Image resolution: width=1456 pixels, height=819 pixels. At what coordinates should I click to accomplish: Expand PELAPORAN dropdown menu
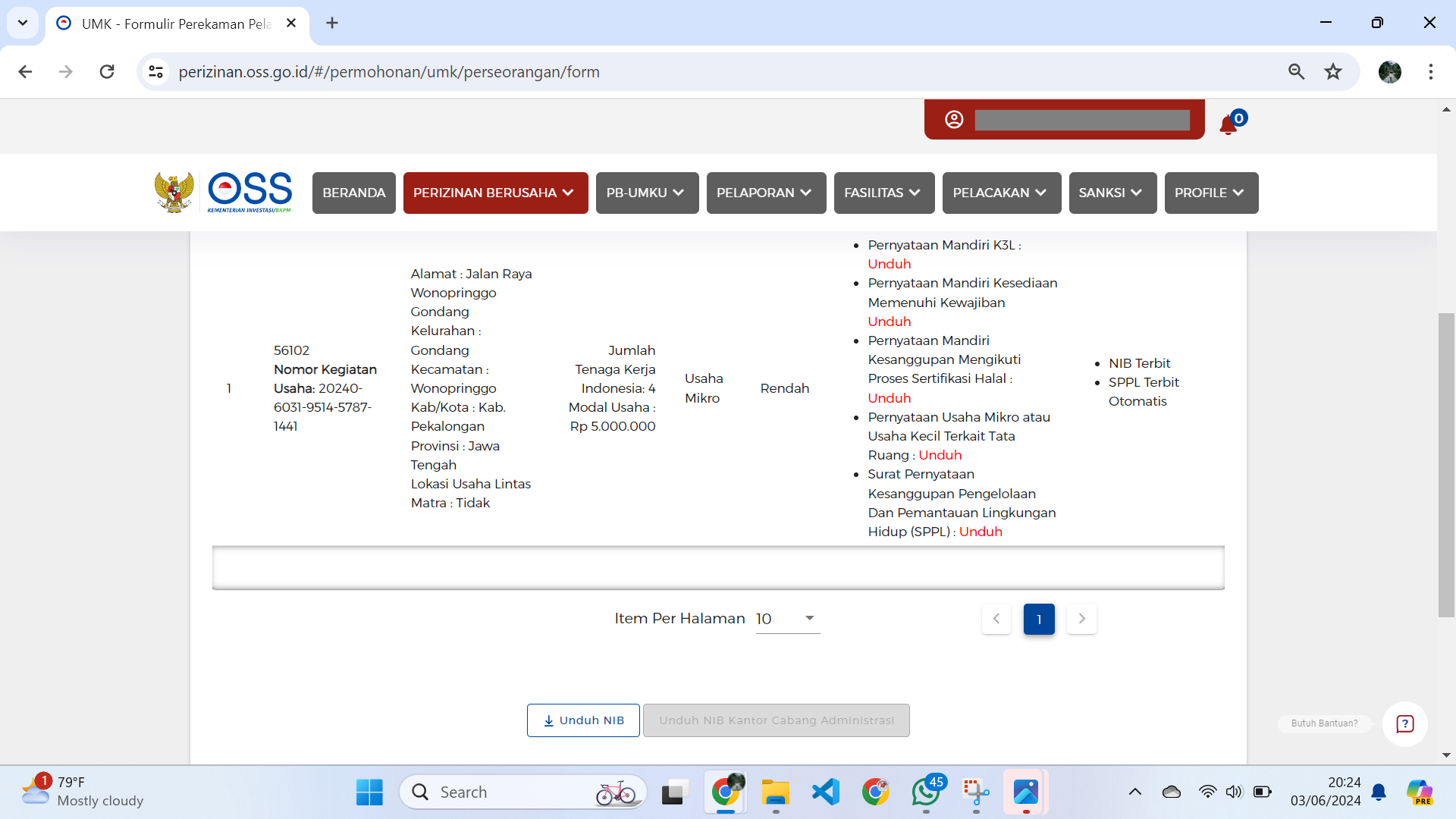click(767, 193)
